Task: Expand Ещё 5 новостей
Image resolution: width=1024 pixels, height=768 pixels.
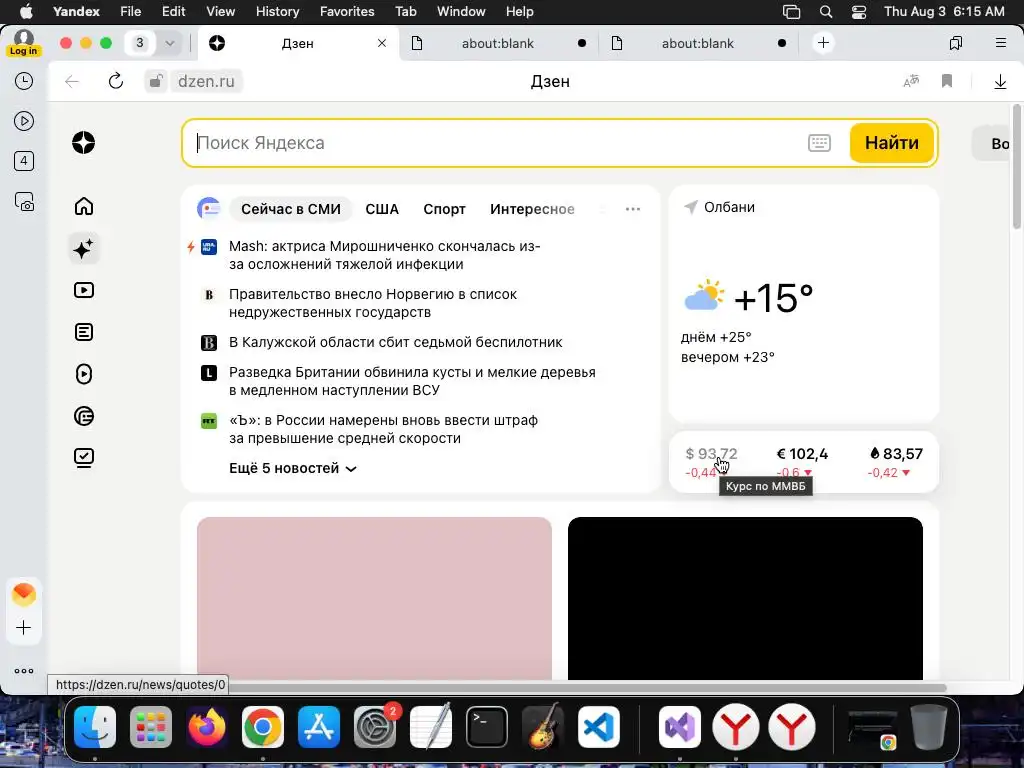Action: (x=293, y=468)
